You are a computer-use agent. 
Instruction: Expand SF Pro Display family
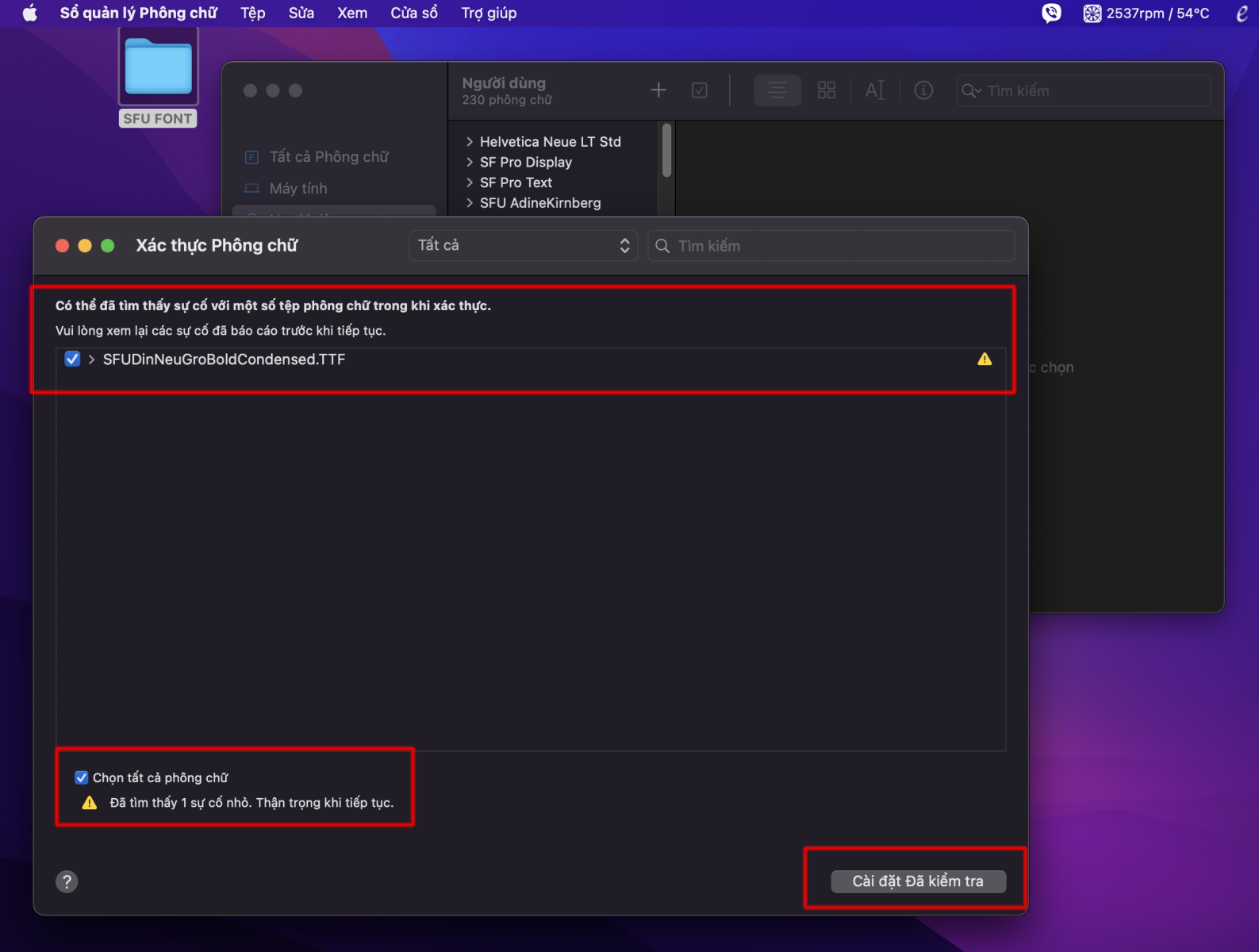[x=470, y=163]
